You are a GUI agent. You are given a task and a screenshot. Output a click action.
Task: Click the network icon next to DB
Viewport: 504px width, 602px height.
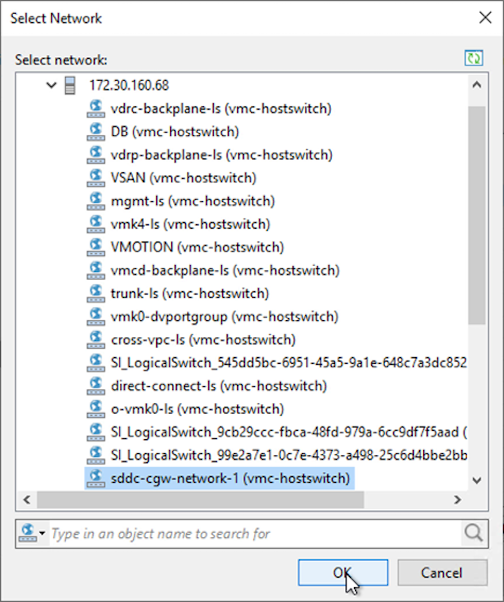[96, 132]
